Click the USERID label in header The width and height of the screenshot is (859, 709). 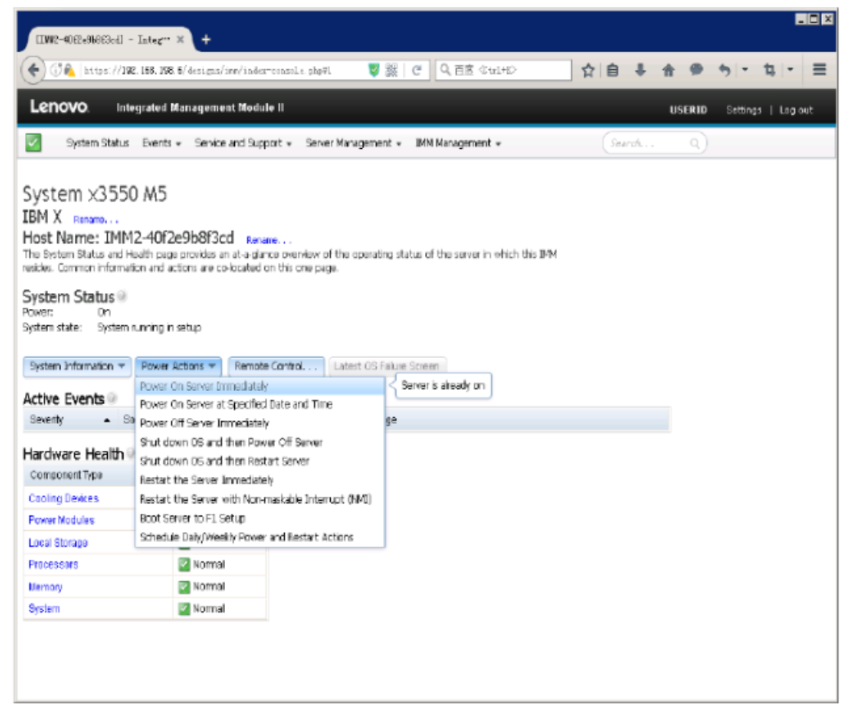pyautogui.click(x=688, y=110)
